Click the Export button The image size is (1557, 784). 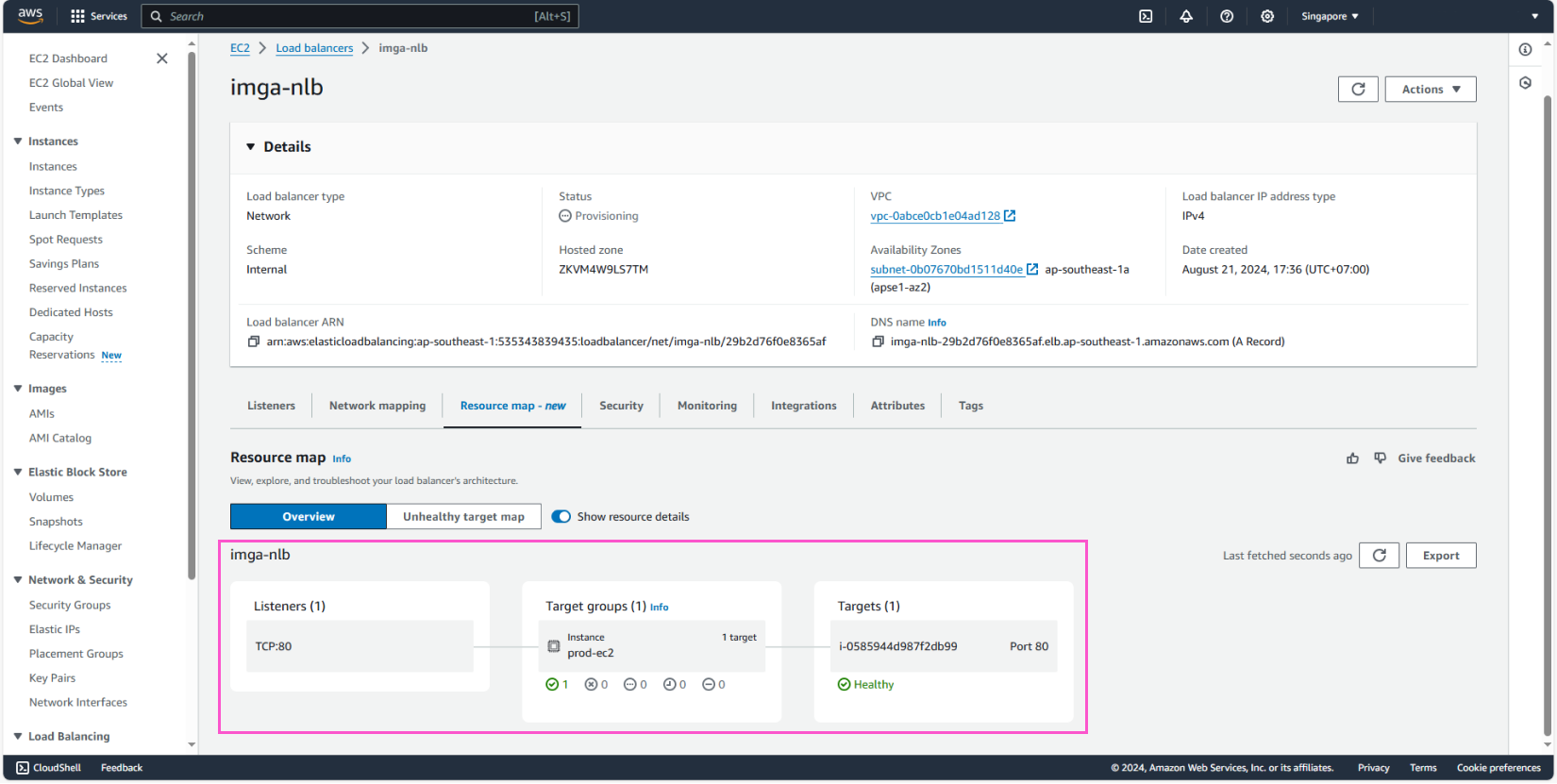pos(1441,556)
